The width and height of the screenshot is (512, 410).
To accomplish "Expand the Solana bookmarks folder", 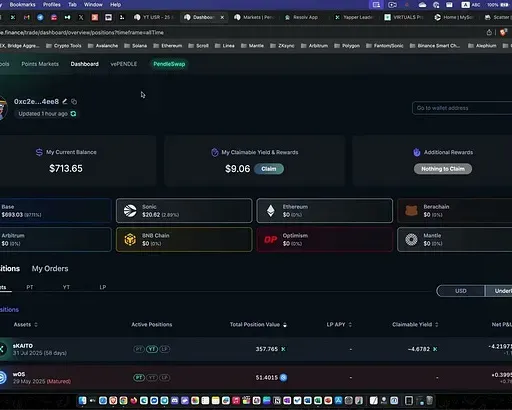I will 136,46.
